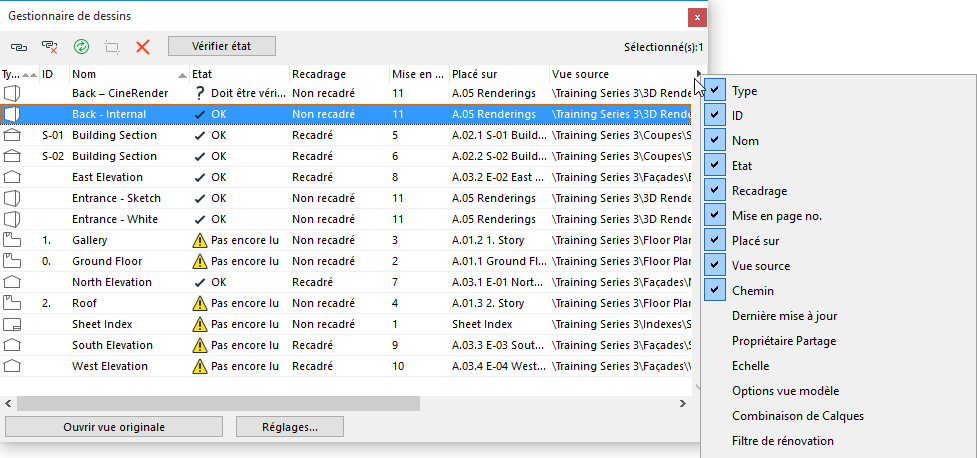Enable Options vue modèle column
The width and height of the screenshot is (977, 458).
tap(786, 391)
